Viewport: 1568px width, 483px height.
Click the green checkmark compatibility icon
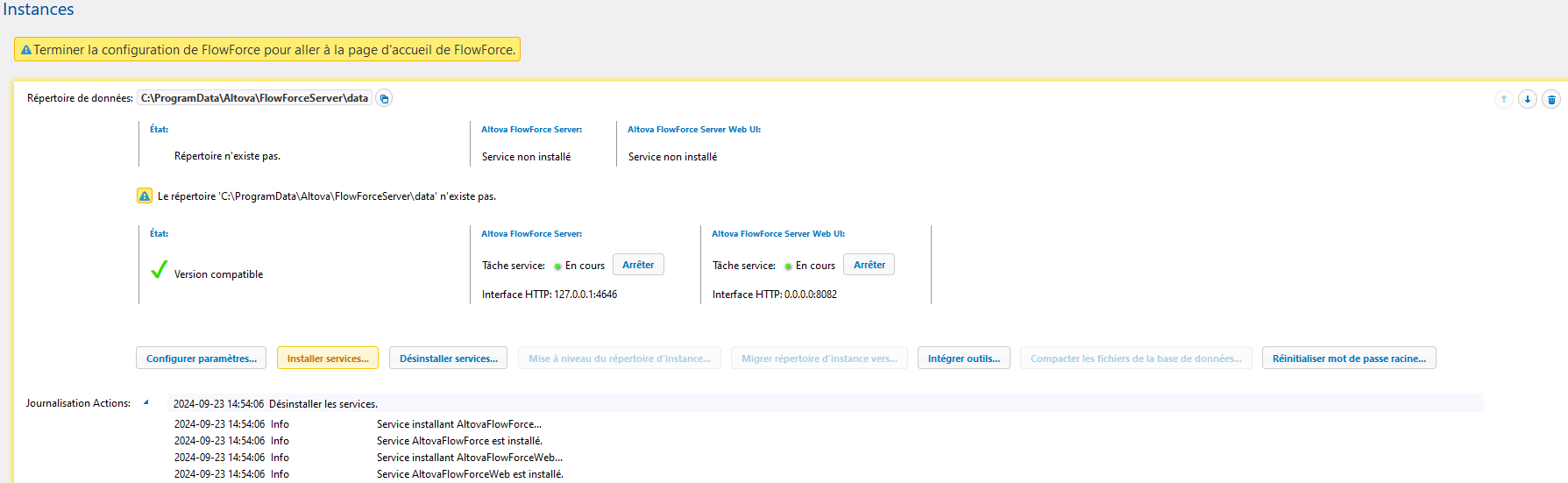click(159, 270)
